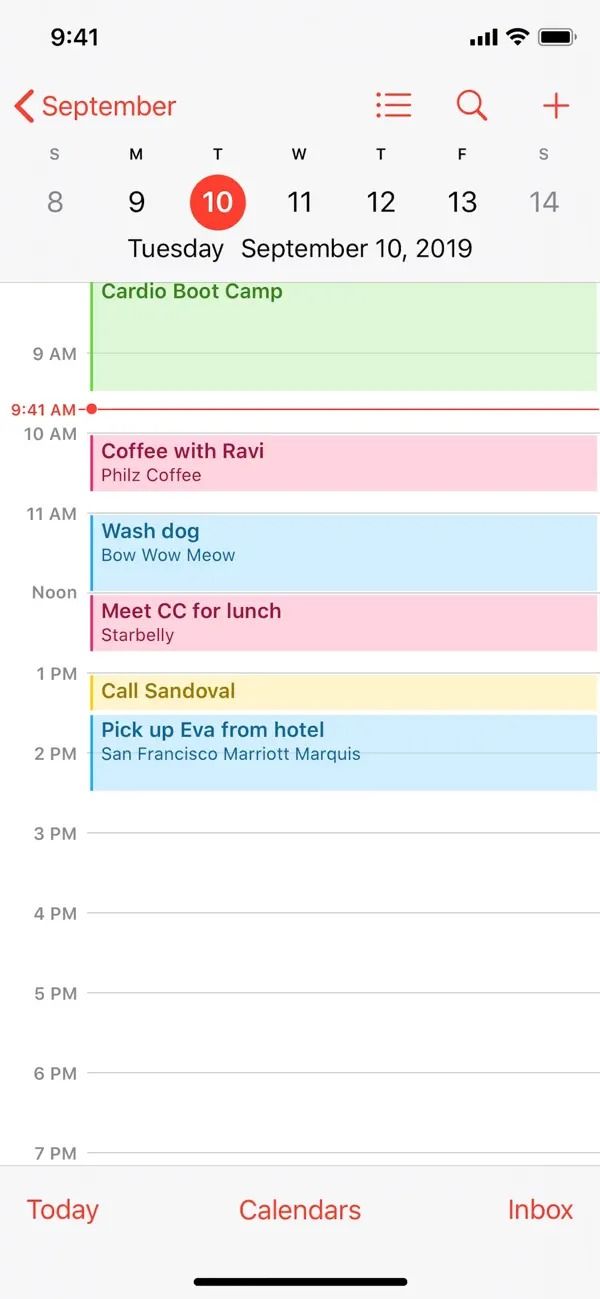Tap the cellular signal icon
The height and width of the screenshot is (1299, 600).
(484, 36)
